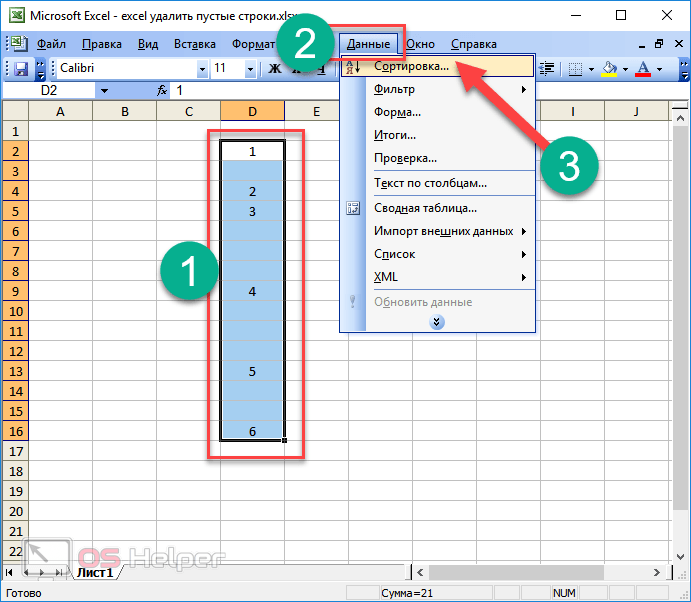The image size is (691, 602).
Task: Choose Сводная таблица... entry
Action: pyautogui.click(x=438, y=208)
